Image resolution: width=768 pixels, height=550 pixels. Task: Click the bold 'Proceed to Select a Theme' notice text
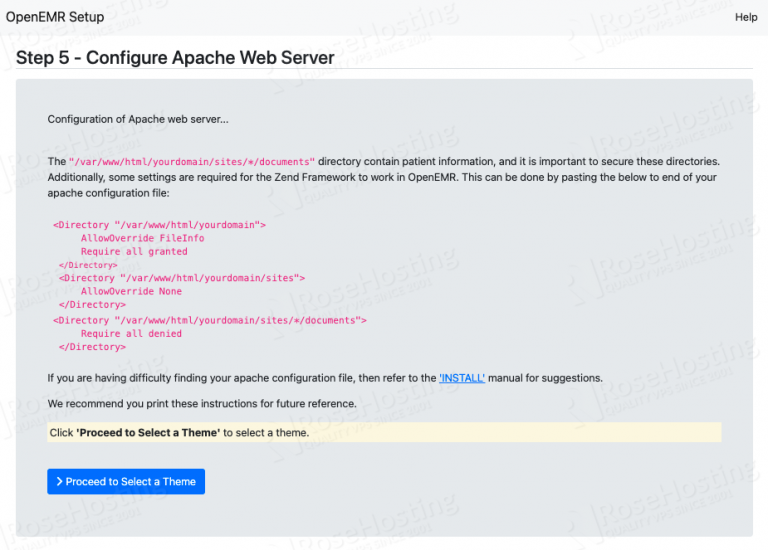[x=148, y=433]
